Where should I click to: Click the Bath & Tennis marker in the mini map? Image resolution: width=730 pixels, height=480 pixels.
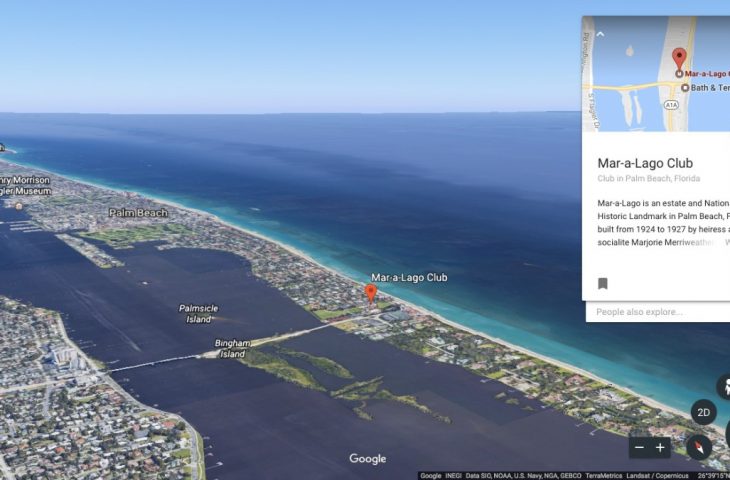tap(685, 88)
